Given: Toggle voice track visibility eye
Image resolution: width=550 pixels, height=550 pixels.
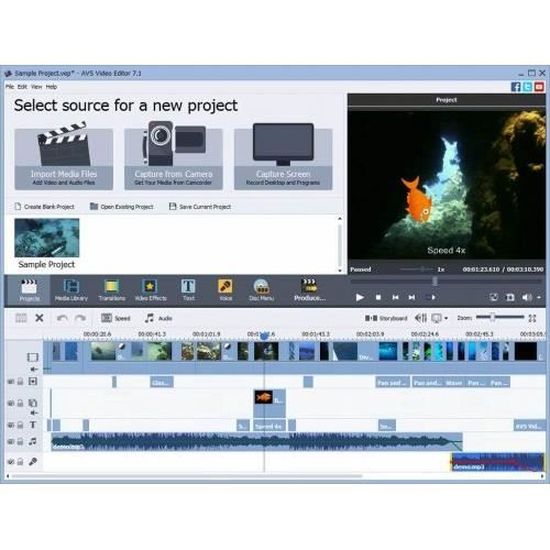Looking at the screenshot, I should coord(11,462).
